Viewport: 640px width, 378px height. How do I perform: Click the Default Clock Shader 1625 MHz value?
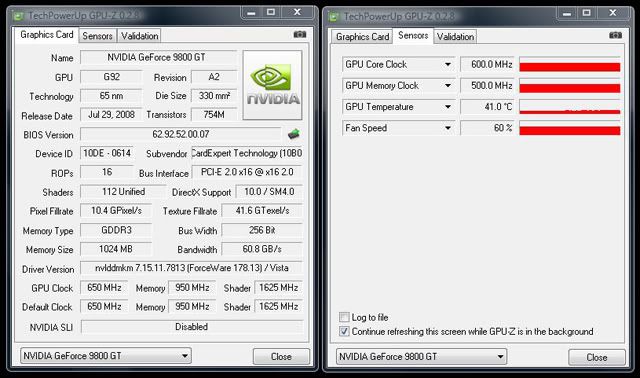[x=278, y=306]
